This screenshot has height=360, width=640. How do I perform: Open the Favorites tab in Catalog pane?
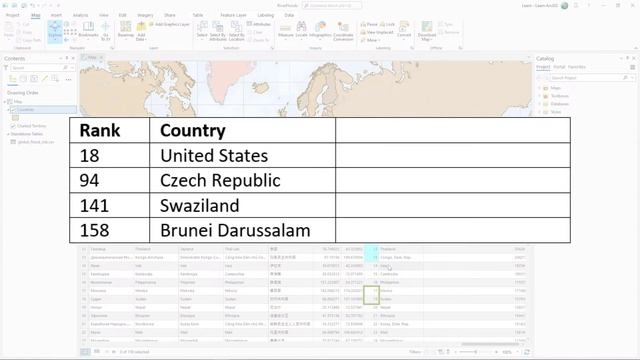tap(577, 67)
